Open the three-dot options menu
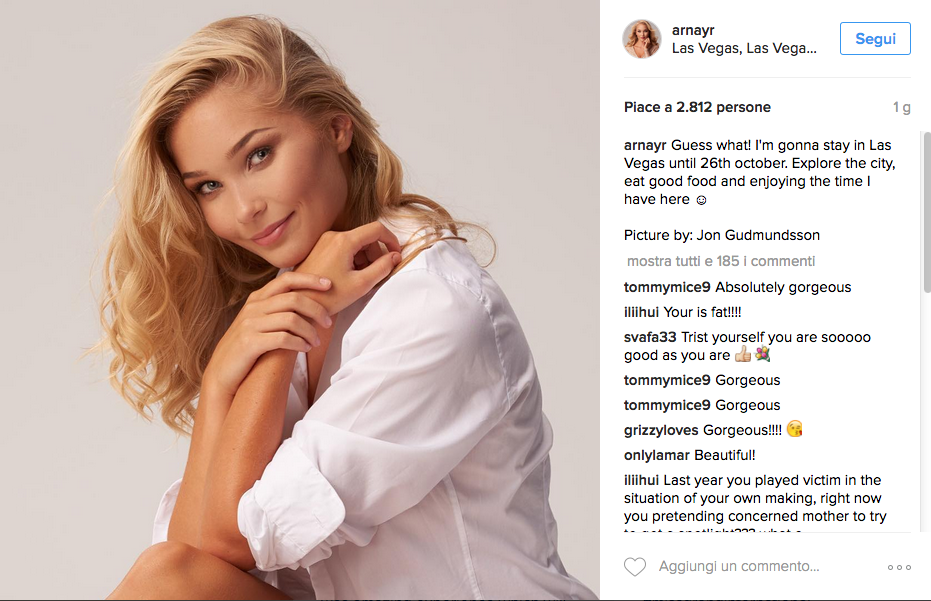931x601 pixels. tap(900, 567)
